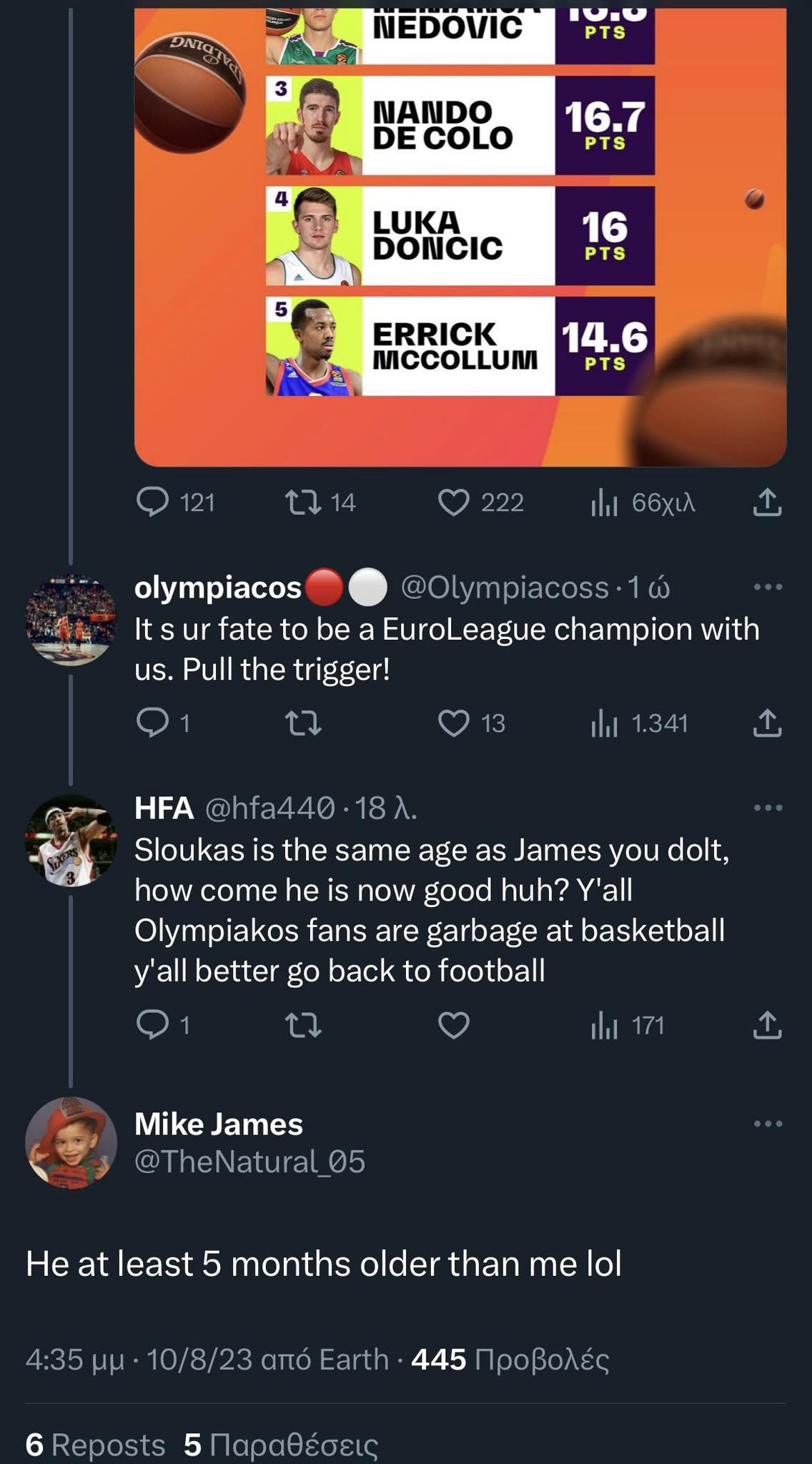This screenshot has width=812, height=1464.
Task: Open more options for olympiacos reply
Action: coord(768,588)
